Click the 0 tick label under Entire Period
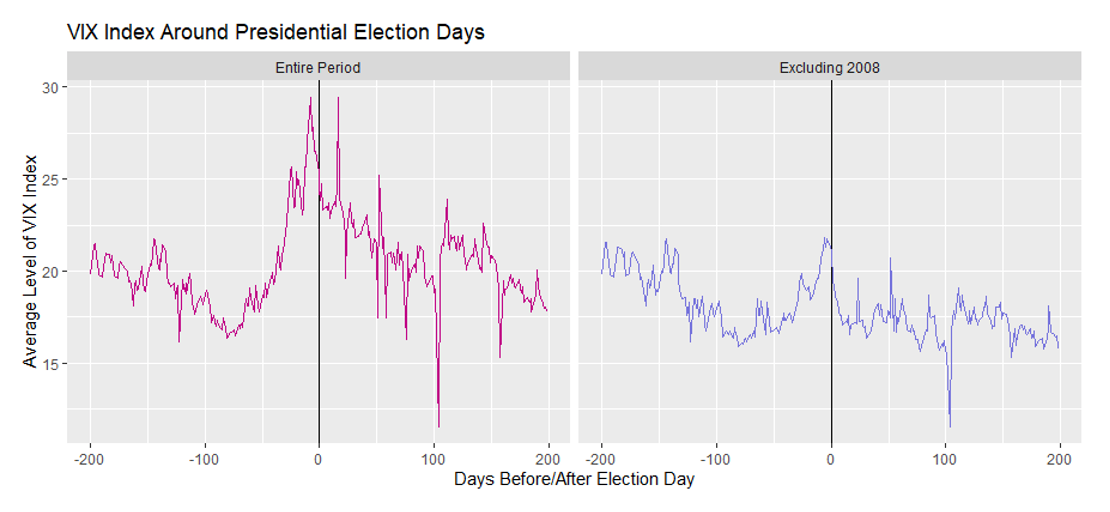Screen dimensions: 1110x512 click(319, 459)
